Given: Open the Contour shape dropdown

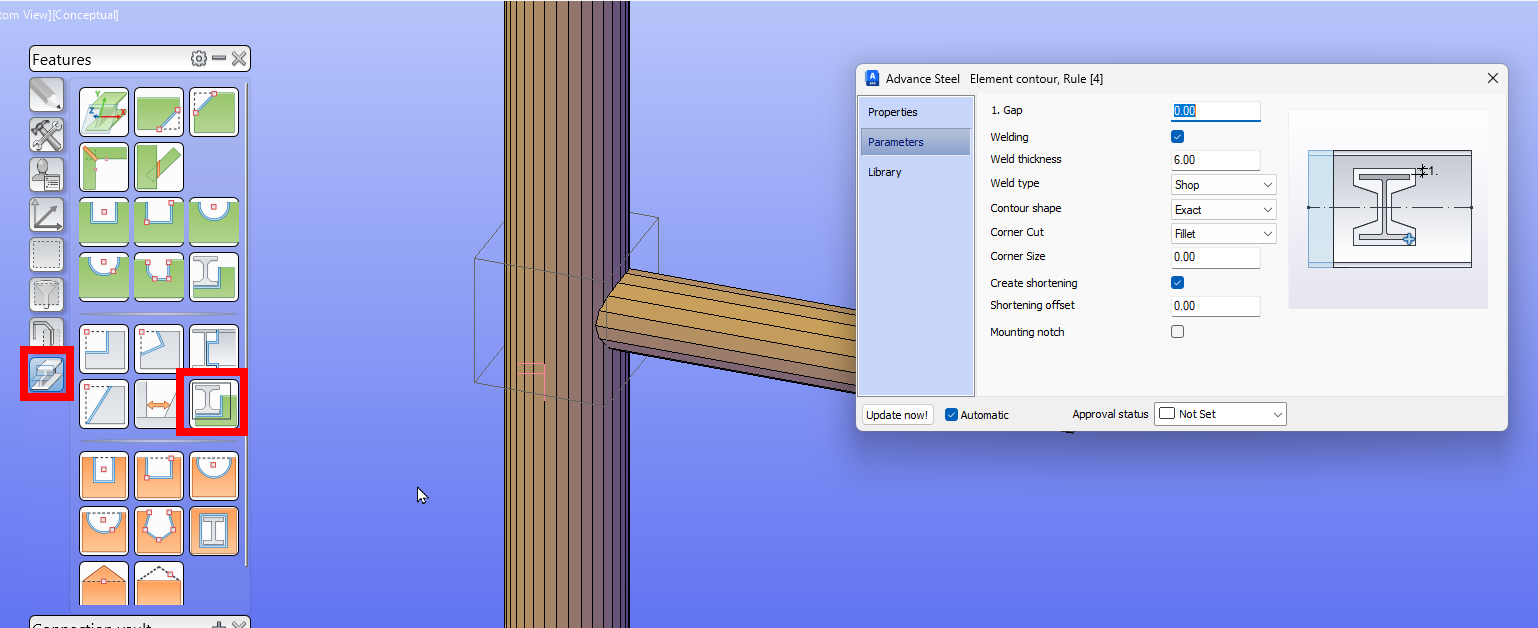Looking at the screenshot, I should point(1224,210).
